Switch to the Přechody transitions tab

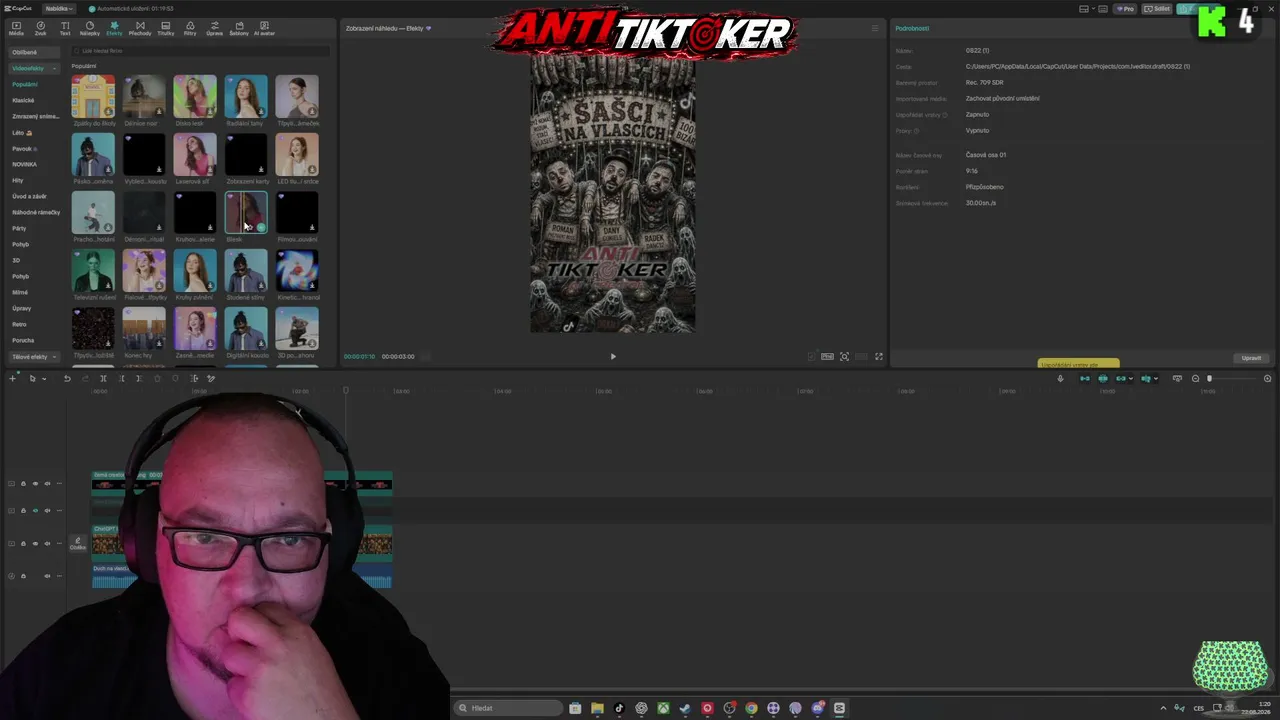click(140, 28)
